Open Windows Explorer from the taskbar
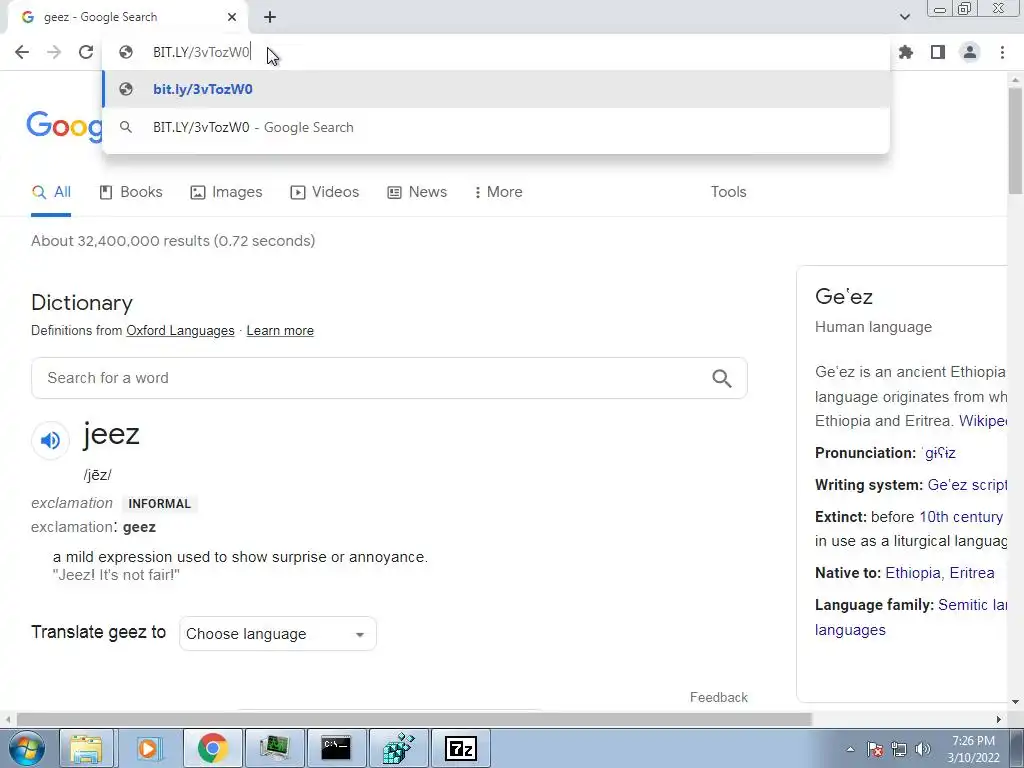 coord(86,748)
